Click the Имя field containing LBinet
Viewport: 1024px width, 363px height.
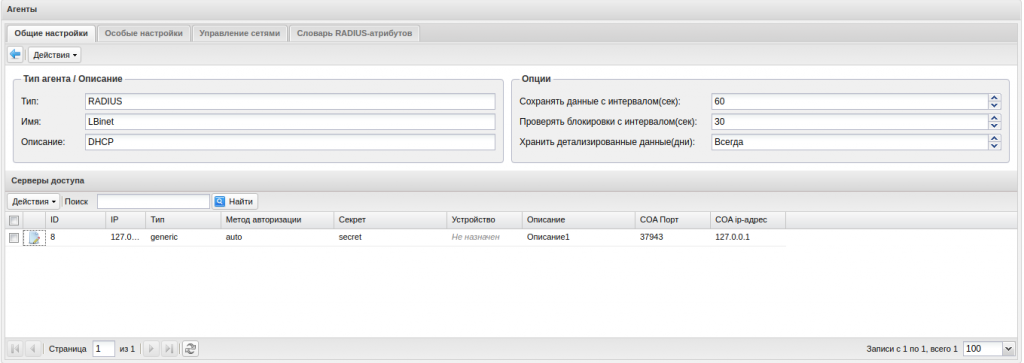[x=291, y=121]
